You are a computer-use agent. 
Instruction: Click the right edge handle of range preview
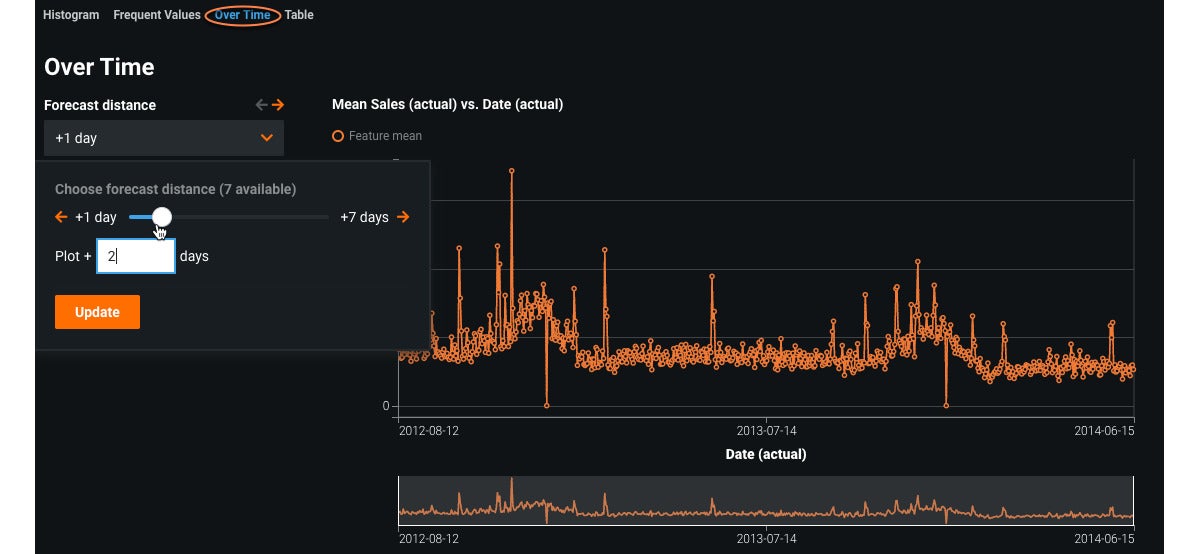click(1134, 501)
